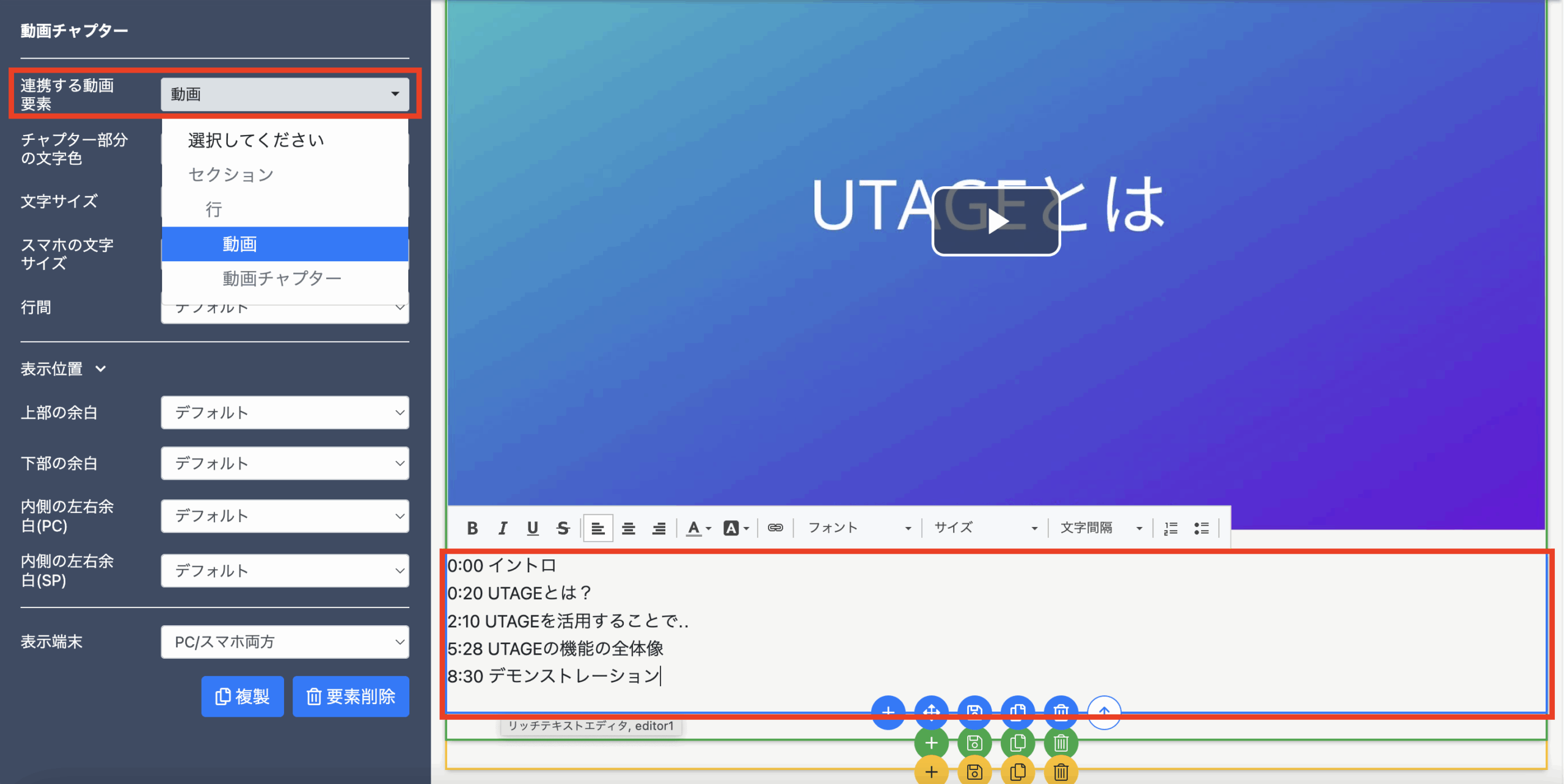
Task: Click the green save icon
Action: click(x=974, y=742)
